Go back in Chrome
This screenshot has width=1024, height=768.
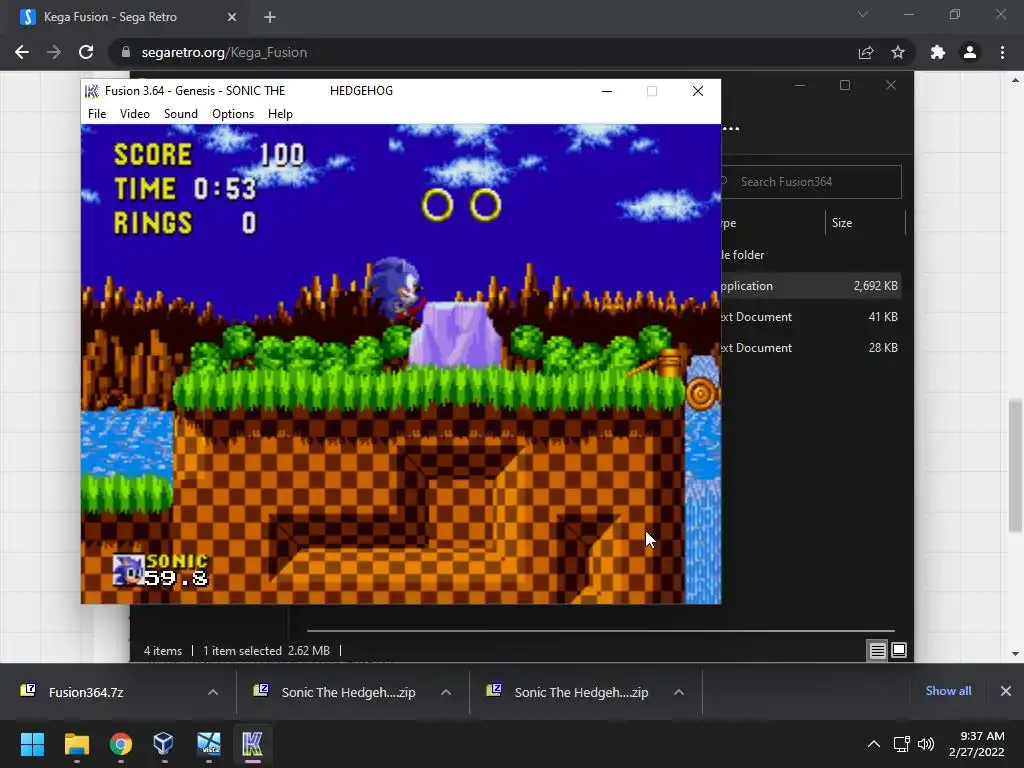pyautogui.click(x=22, y=52)
